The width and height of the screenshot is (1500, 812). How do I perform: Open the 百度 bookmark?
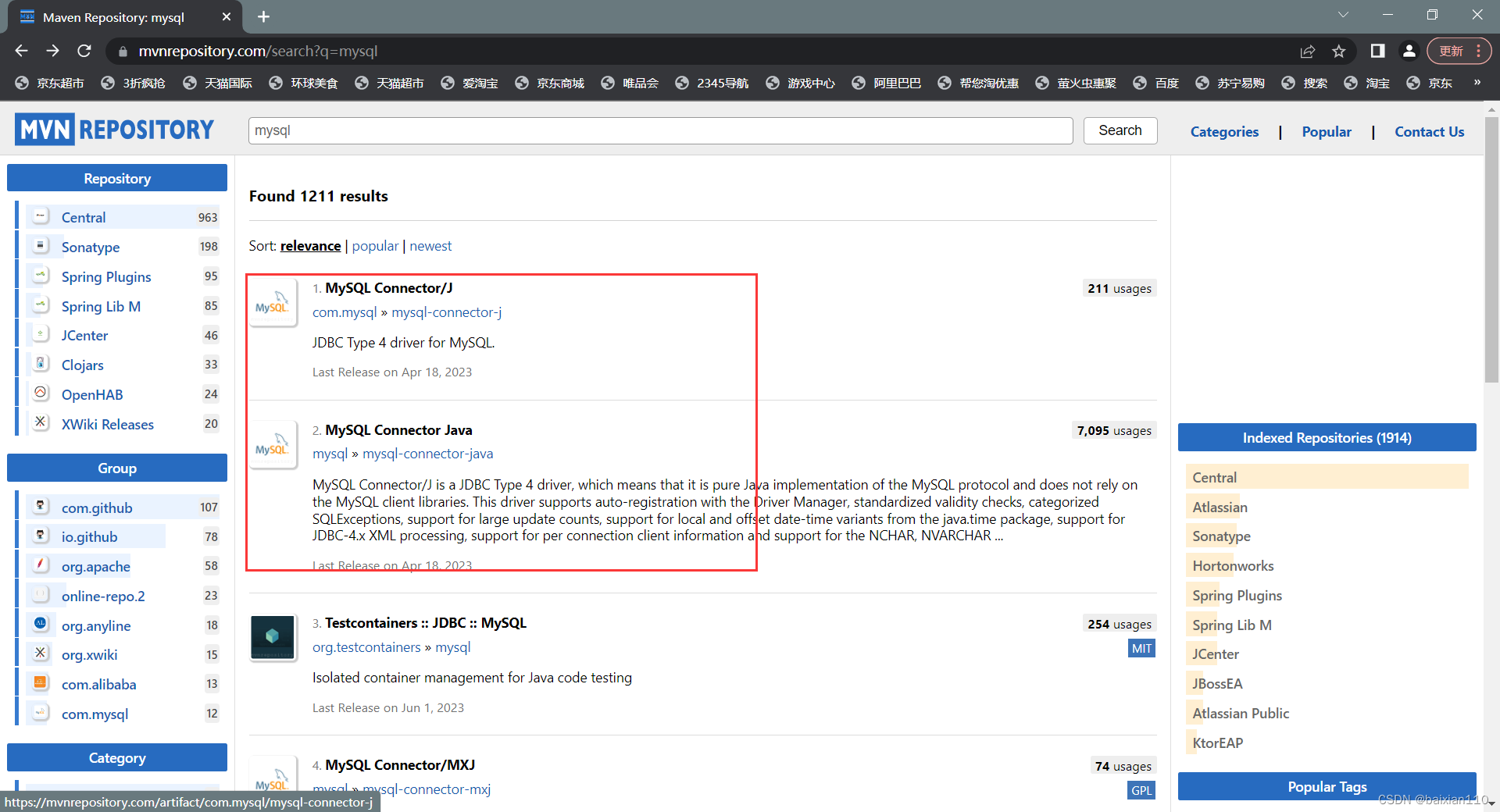tap(1155, 83)
